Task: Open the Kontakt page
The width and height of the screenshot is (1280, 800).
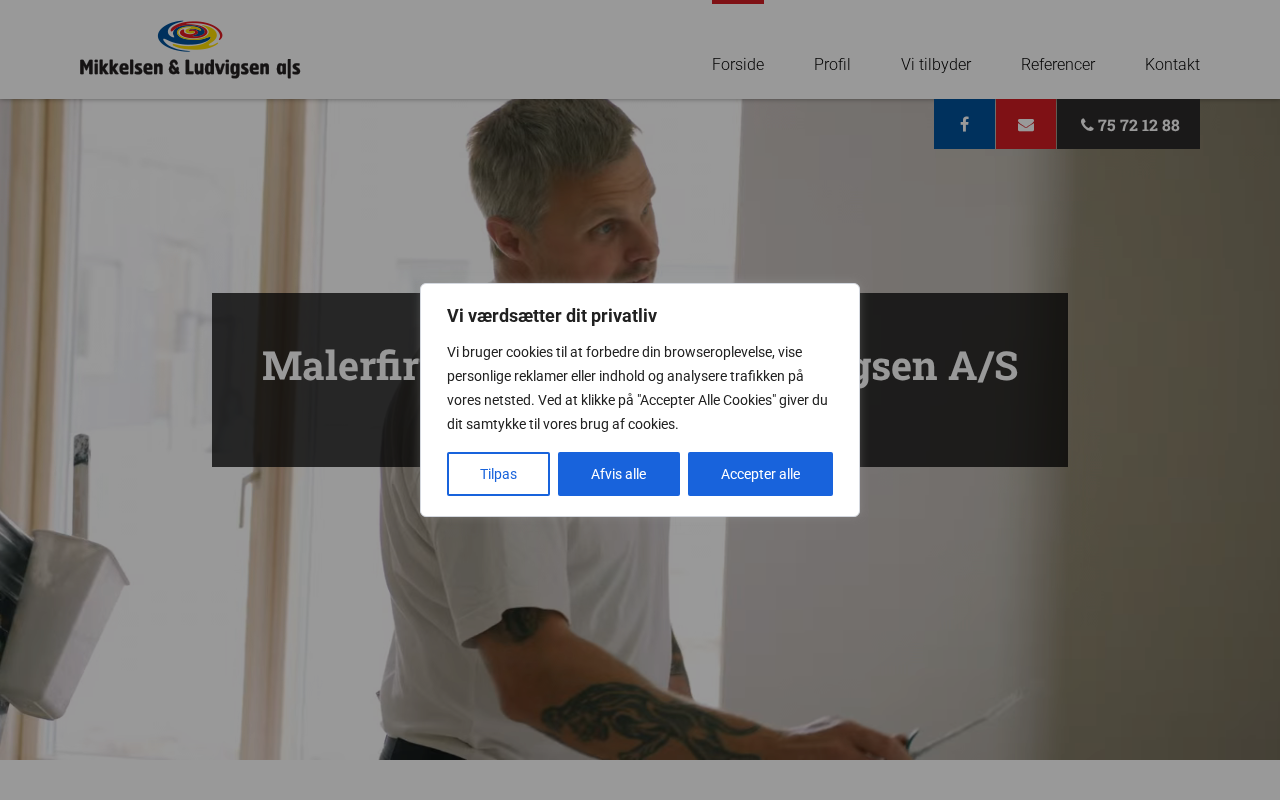Action: click(1172, 64)
